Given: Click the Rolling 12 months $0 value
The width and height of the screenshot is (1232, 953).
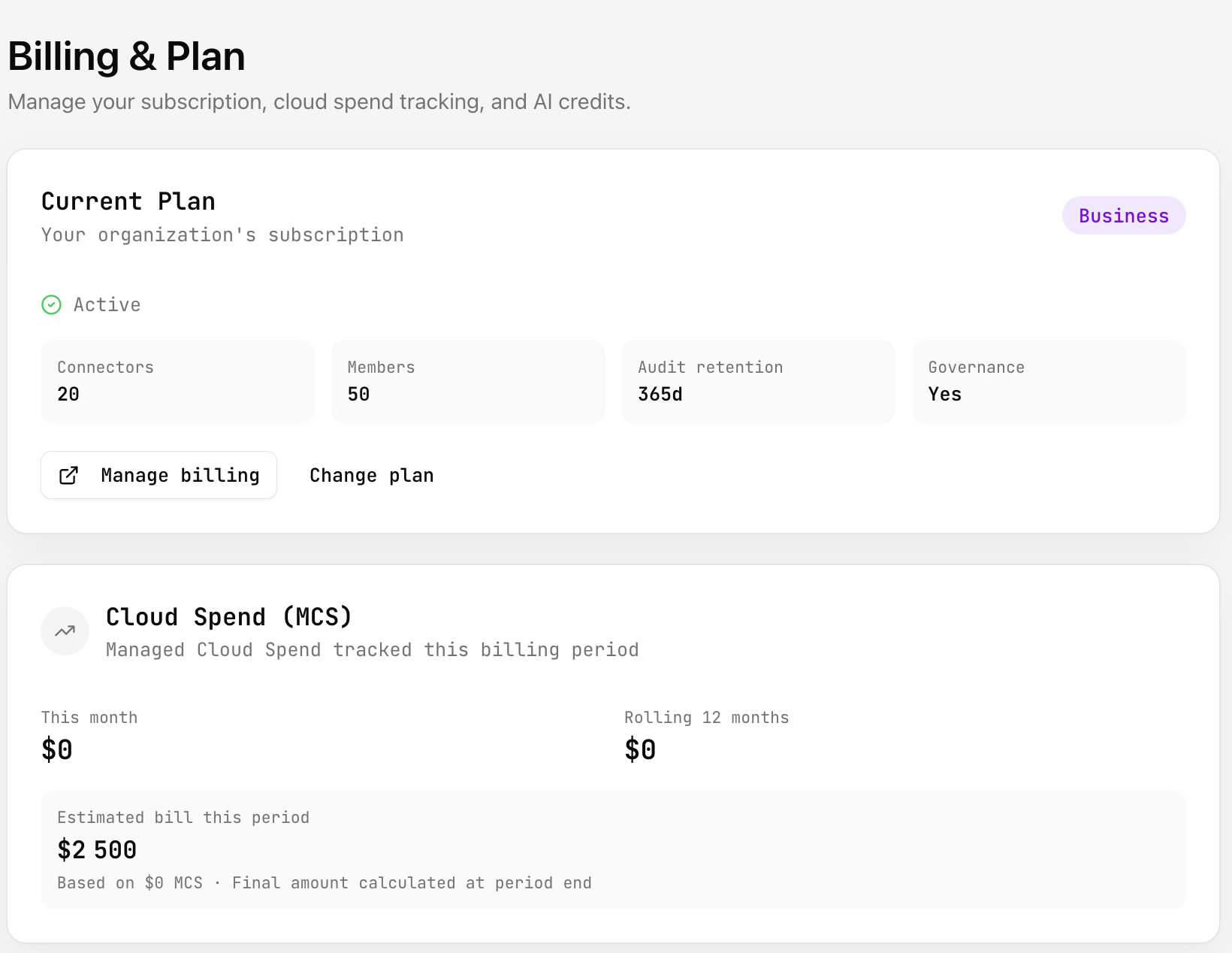Looking at the screenshot, I should [640, 749].
